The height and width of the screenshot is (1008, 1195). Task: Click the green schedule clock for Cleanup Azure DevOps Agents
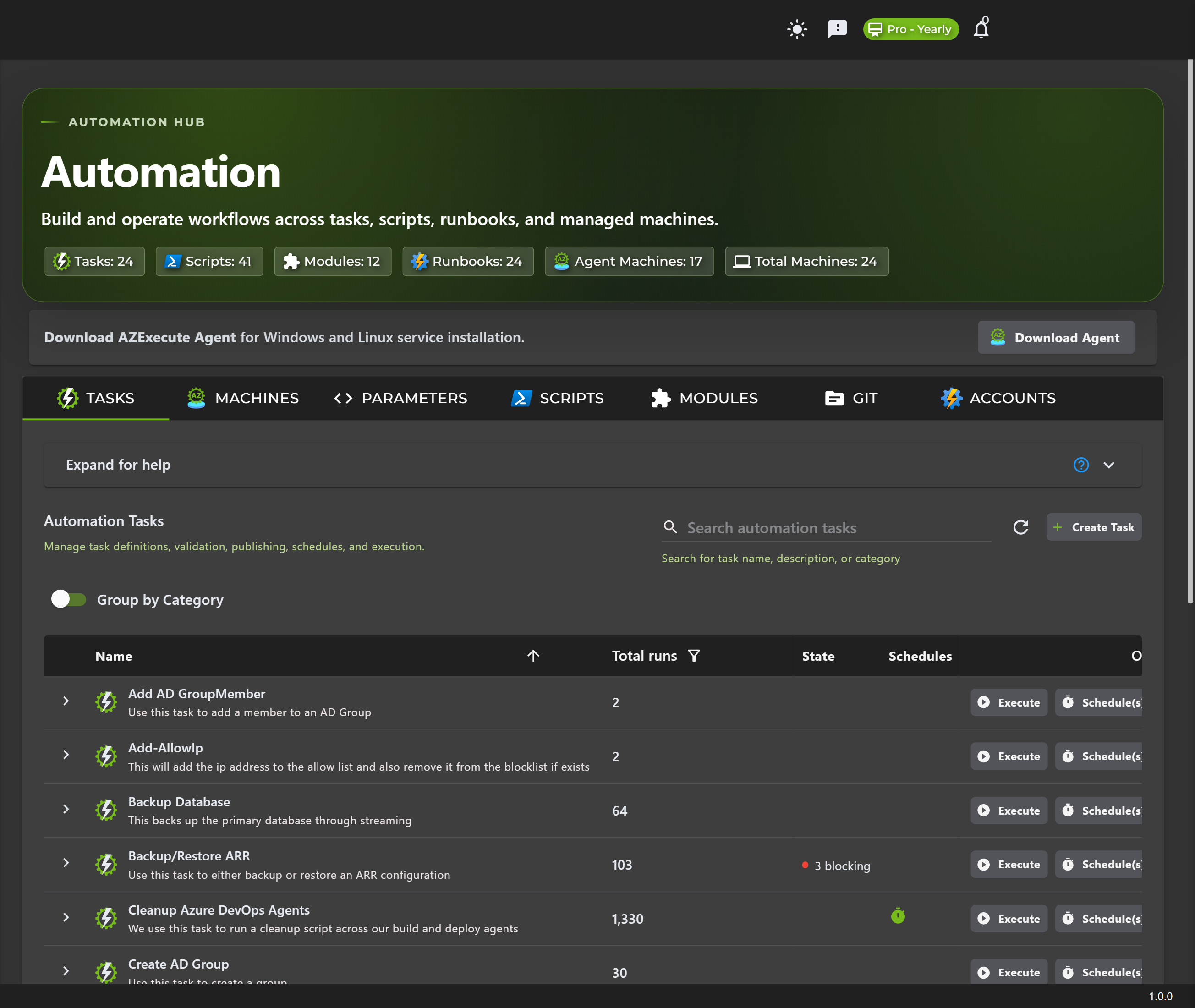pos(898,916)
